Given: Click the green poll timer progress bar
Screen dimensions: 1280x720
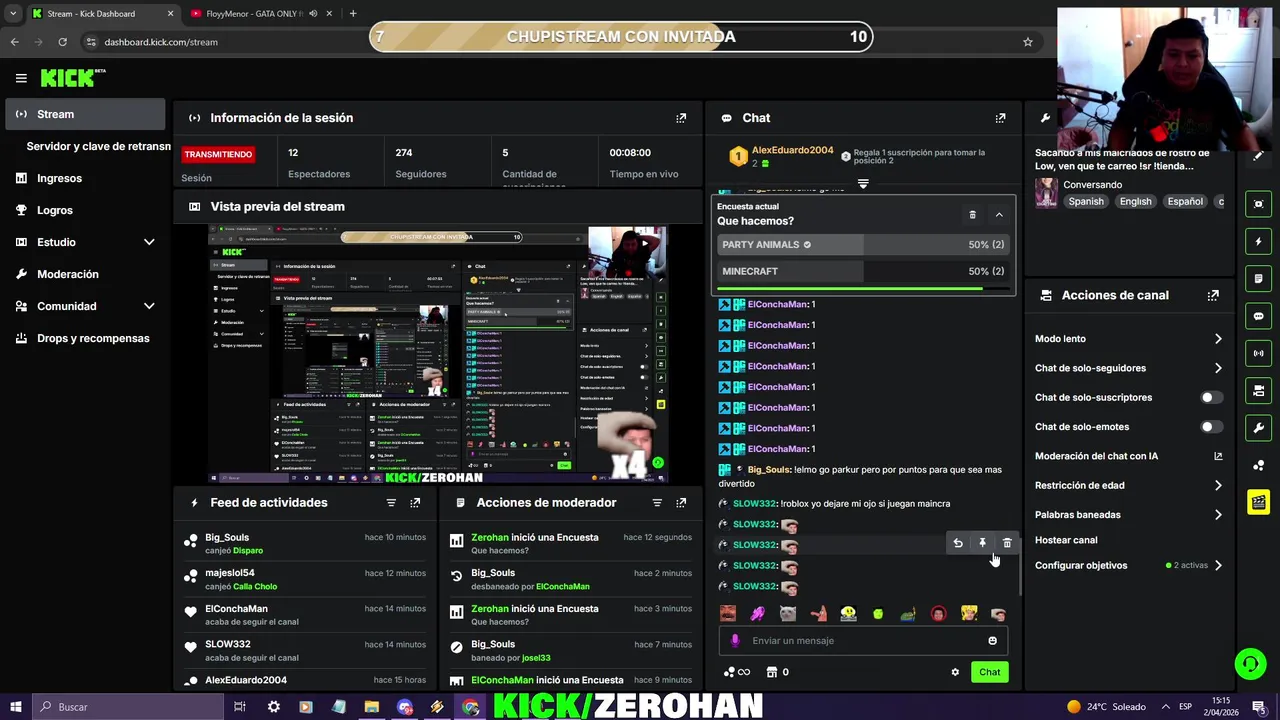Looking at the screenshot, I should pyautogui.click(x=863, y=289).
